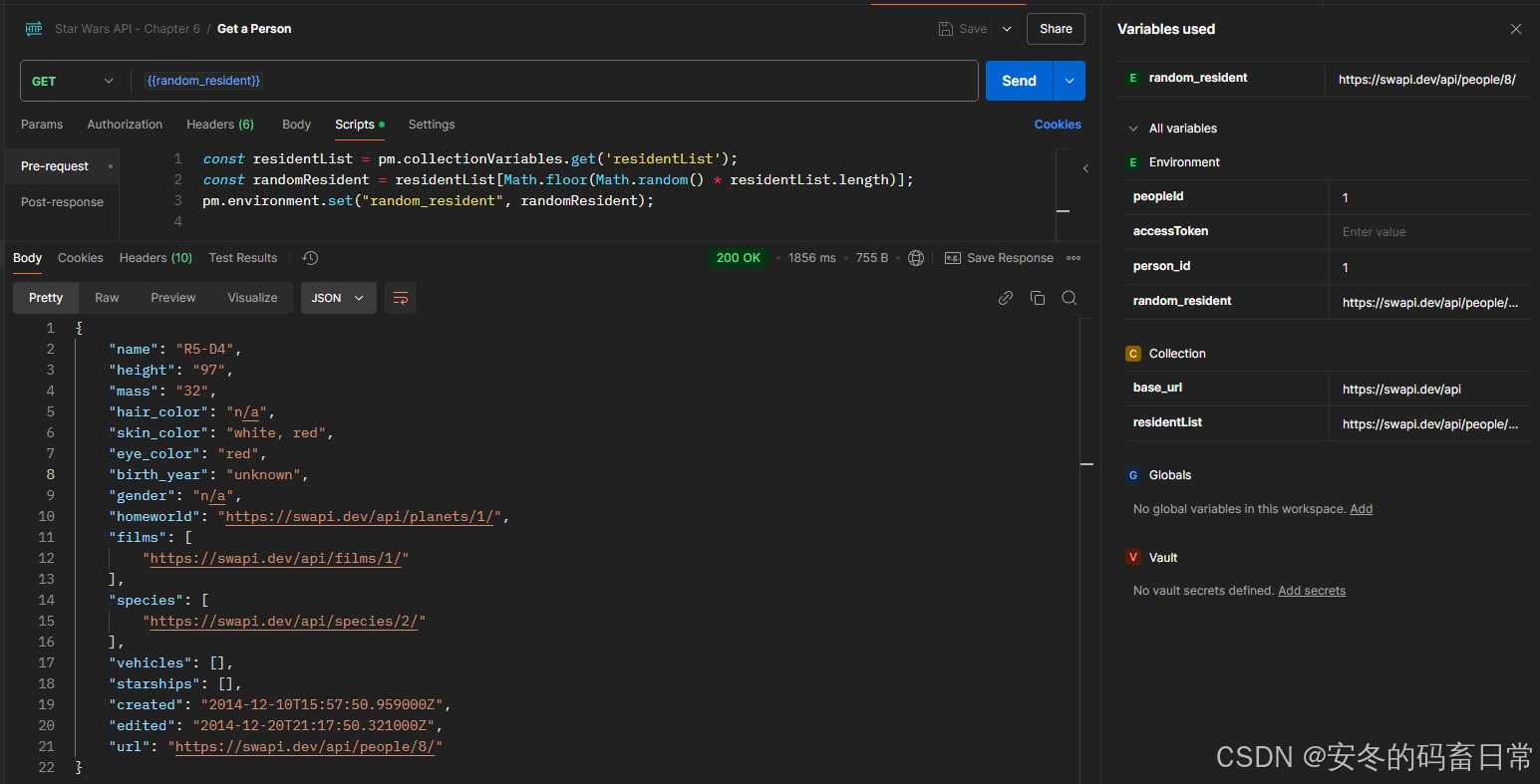1540x784 pixels.
Task: Click the search response icon
Action: [x=1070, y=298]
